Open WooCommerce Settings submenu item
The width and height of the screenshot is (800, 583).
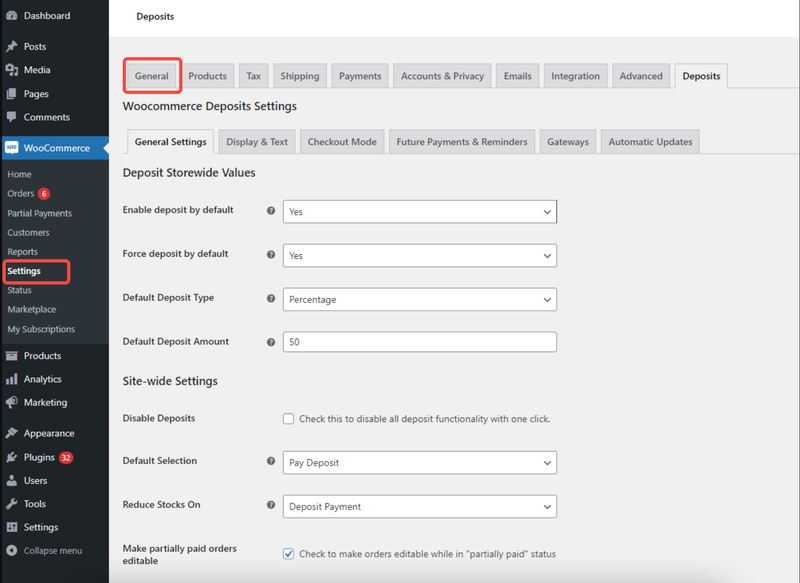(24, 271)
